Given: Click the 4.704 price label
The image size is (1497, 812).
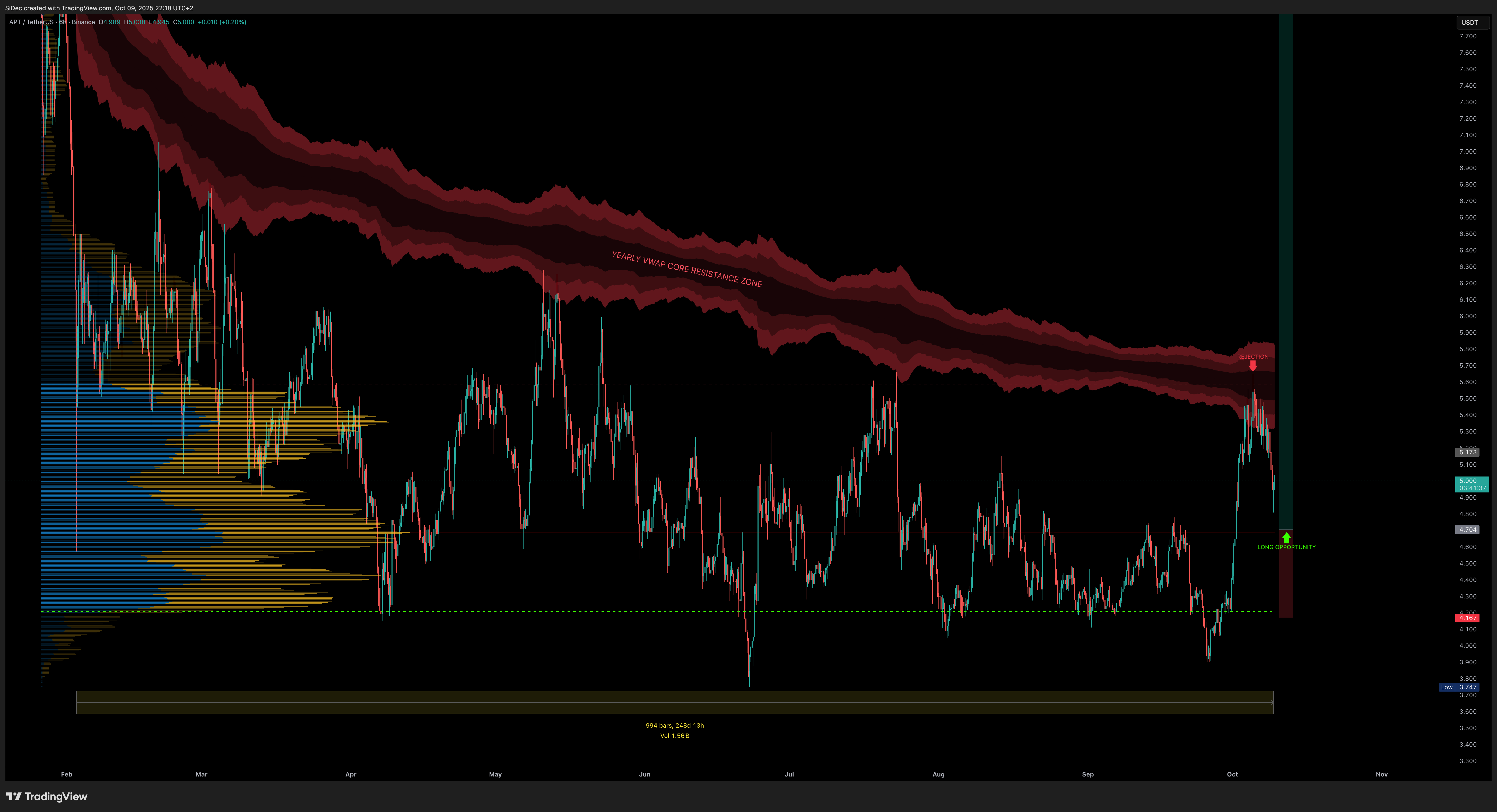Looking at the screenshot, I should point(1467,530).
